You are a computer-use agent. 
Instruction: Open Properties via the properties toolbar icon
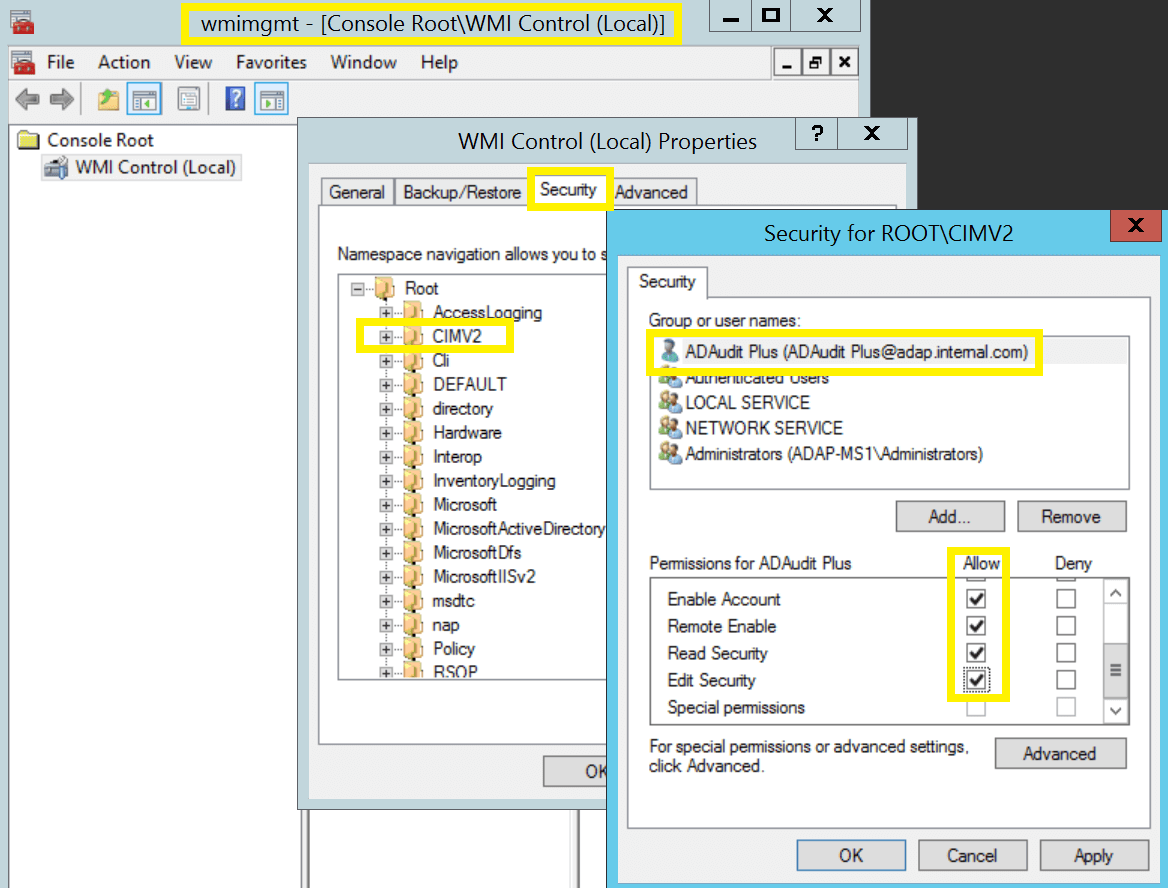tap(189, 98)
